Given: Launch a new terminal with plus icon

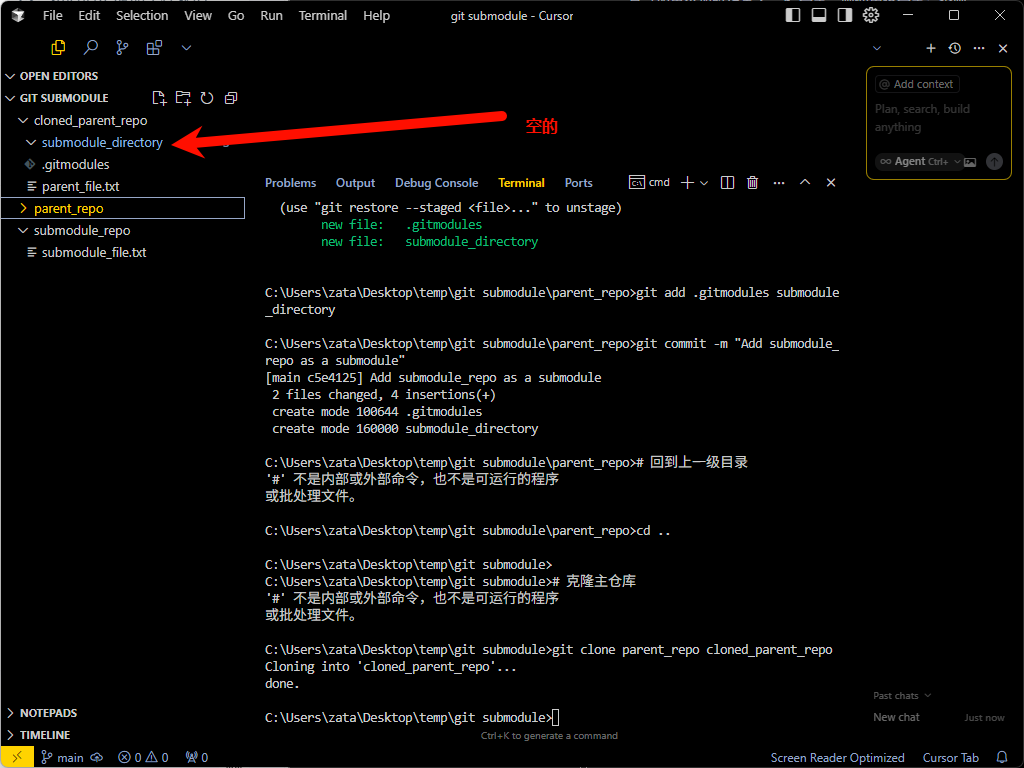Looking at the screenshot, I should coord(687,182).
